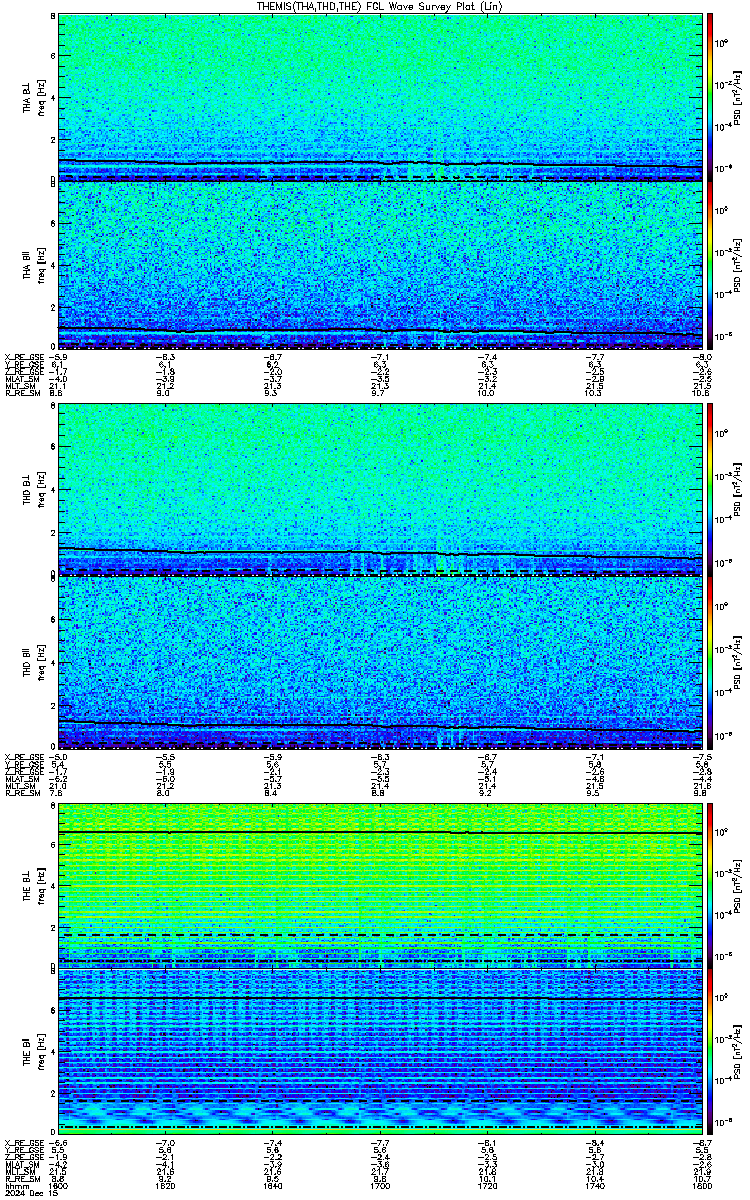The width and height of the screenshot is (750, 1200).
Task: Click the '1600' time tick label at the bottom
Action: point(59,1186)
